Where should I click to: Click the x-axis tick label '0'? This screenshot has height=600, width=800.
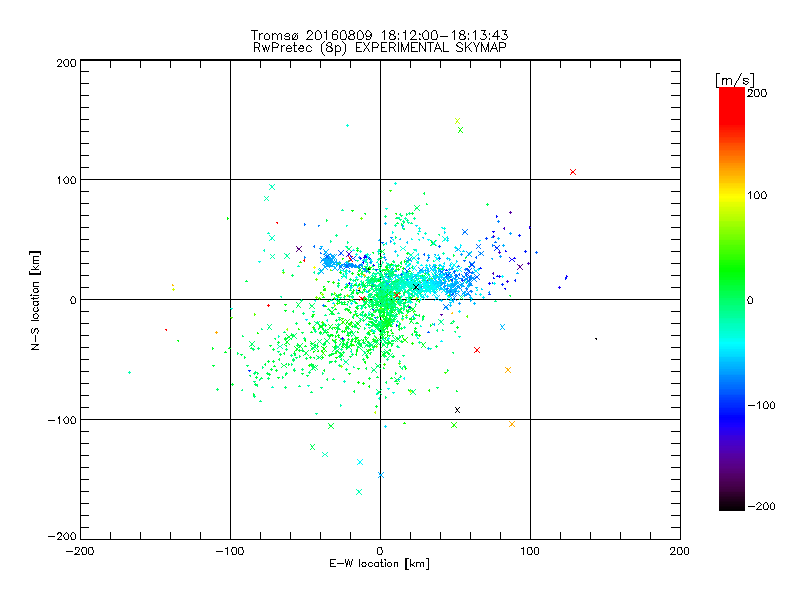[x=380, y=551]
